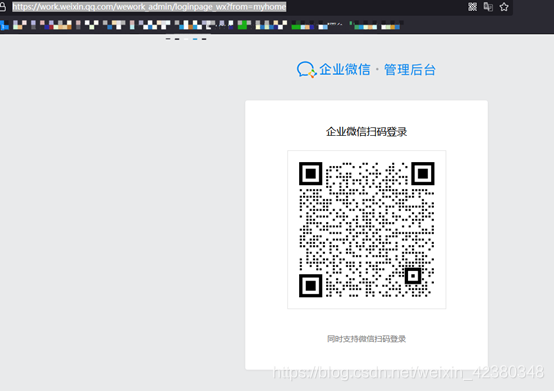Click the lock icon beside the URL

3,7
